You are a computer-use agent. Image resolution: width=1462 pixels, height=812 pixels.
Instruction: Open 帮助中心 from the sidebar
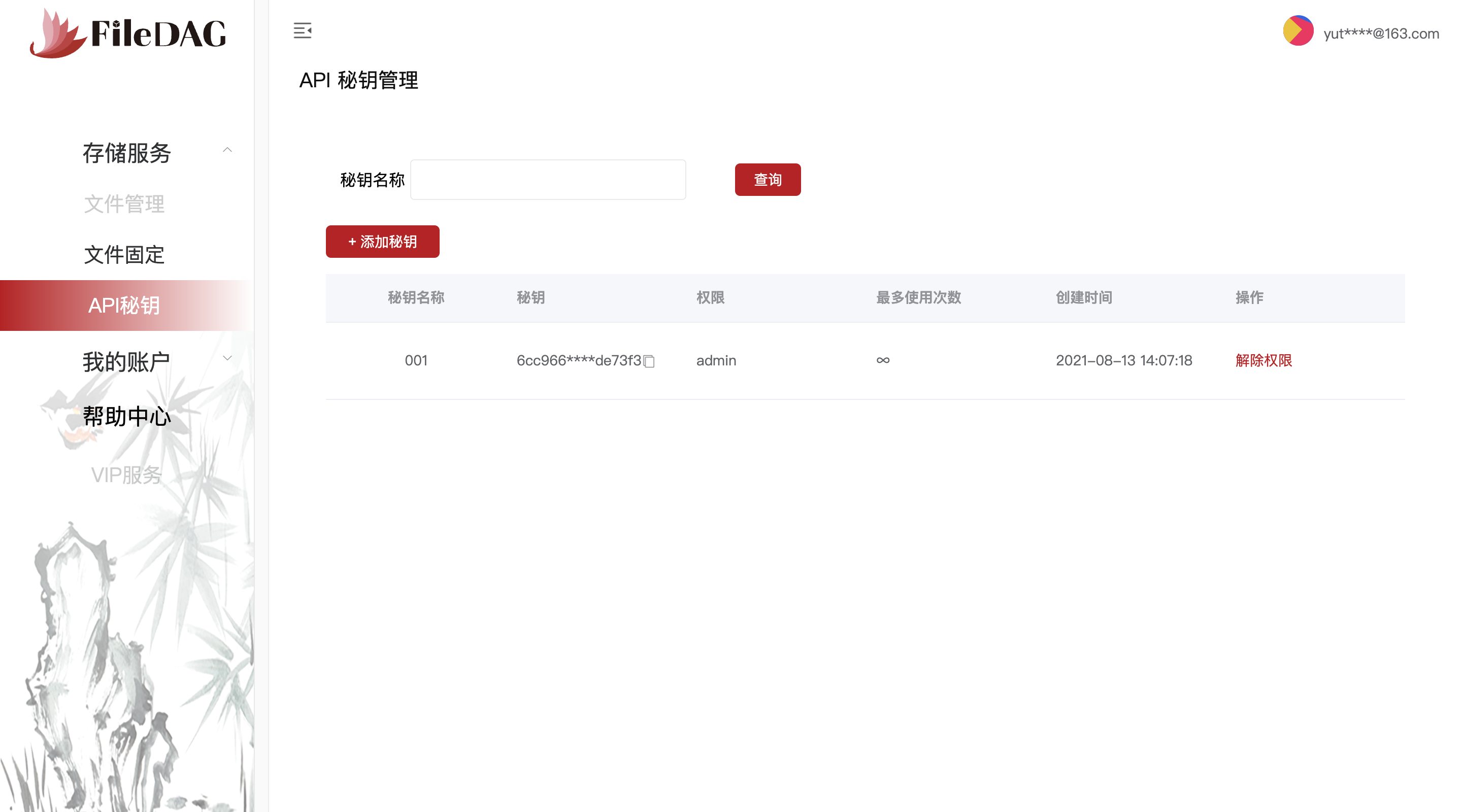126,417
